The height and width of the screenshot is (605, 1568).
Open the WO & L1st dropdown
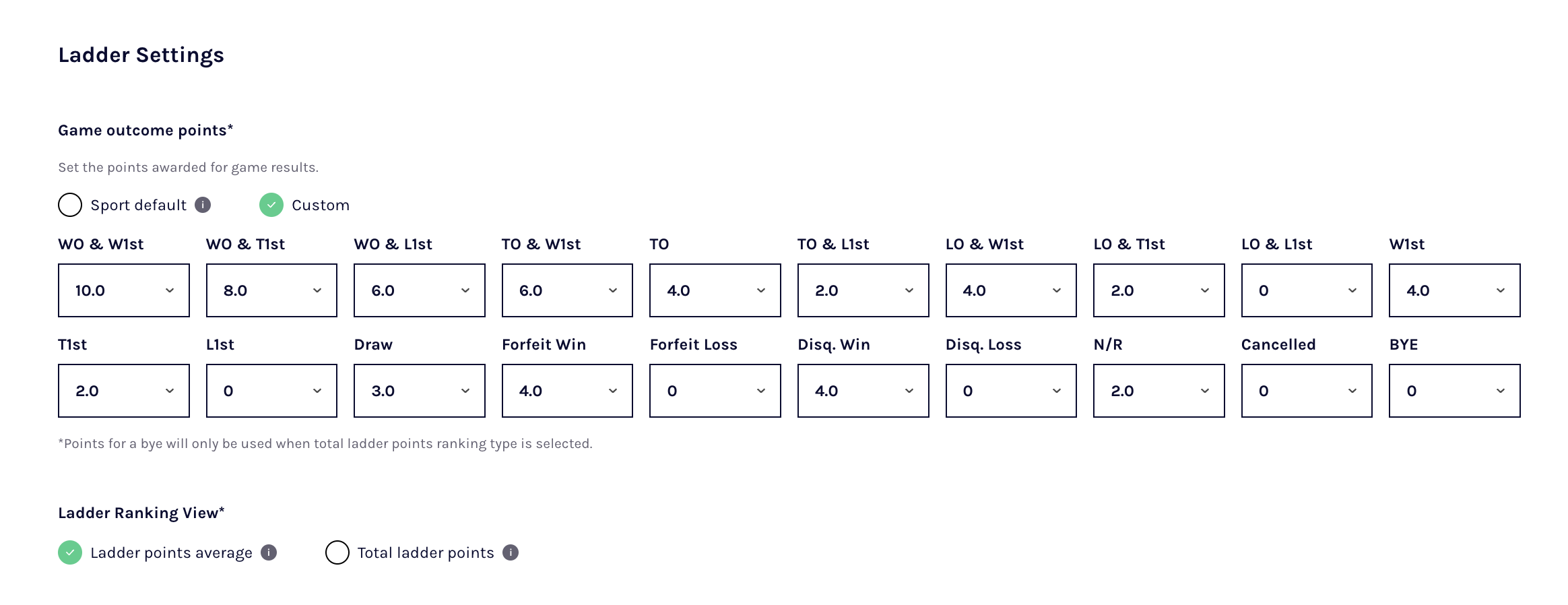click(419, 290)
